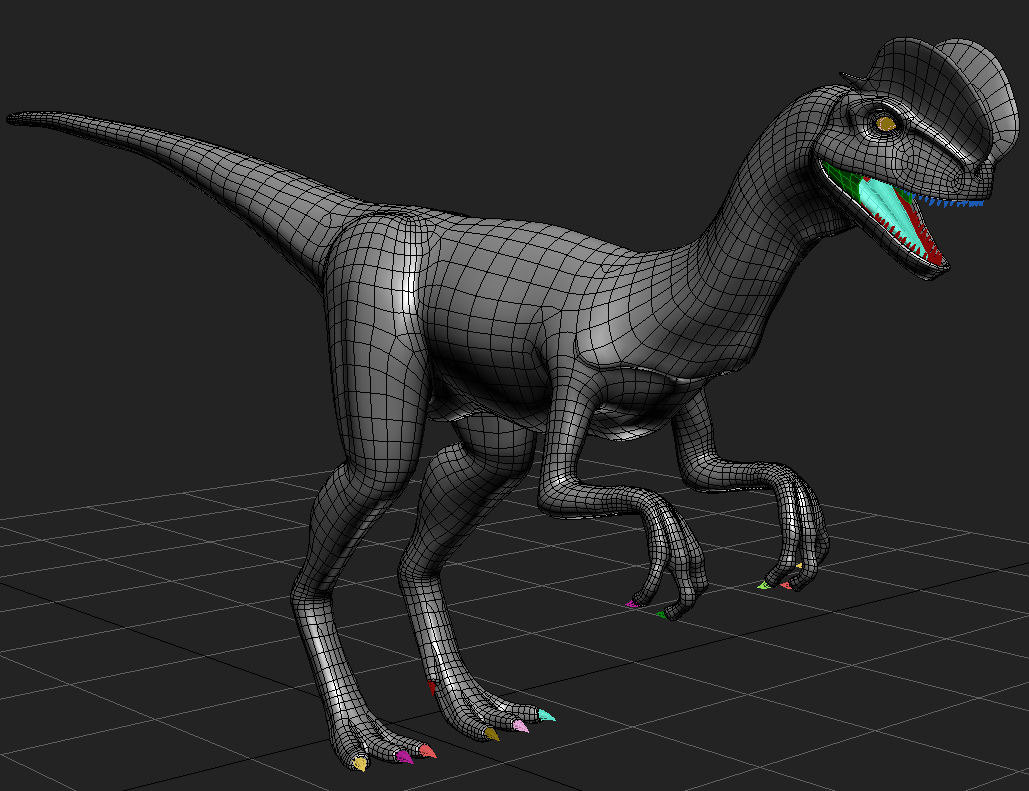Click the magenta claw on nearest foot
1029x791 pixels.
pyautogui.click(x=404, y=757)
